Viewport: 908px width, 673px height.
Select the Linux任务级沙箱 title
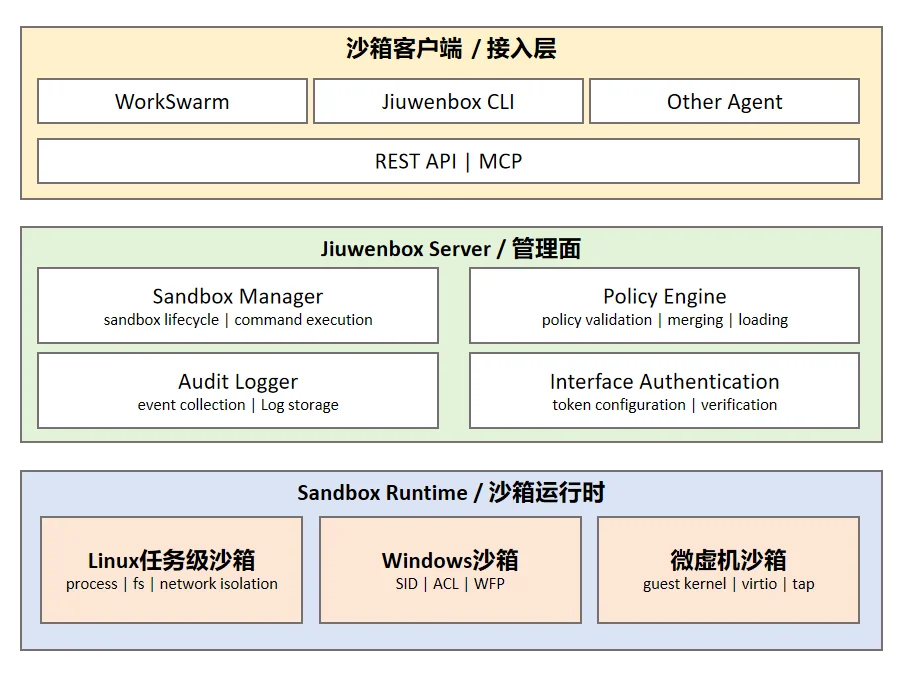[171, 561]
